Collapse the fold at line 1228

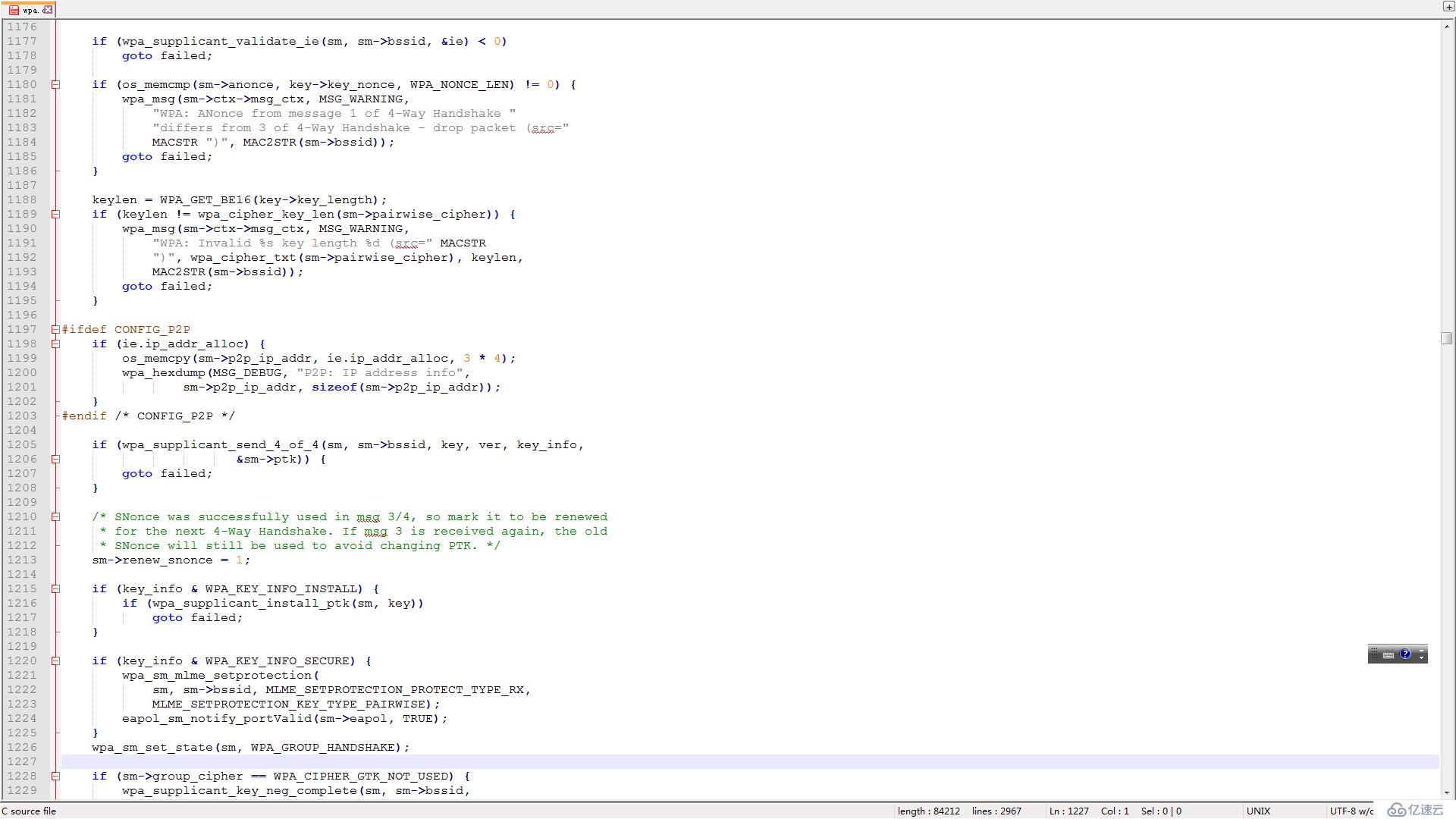coord(55,776)
